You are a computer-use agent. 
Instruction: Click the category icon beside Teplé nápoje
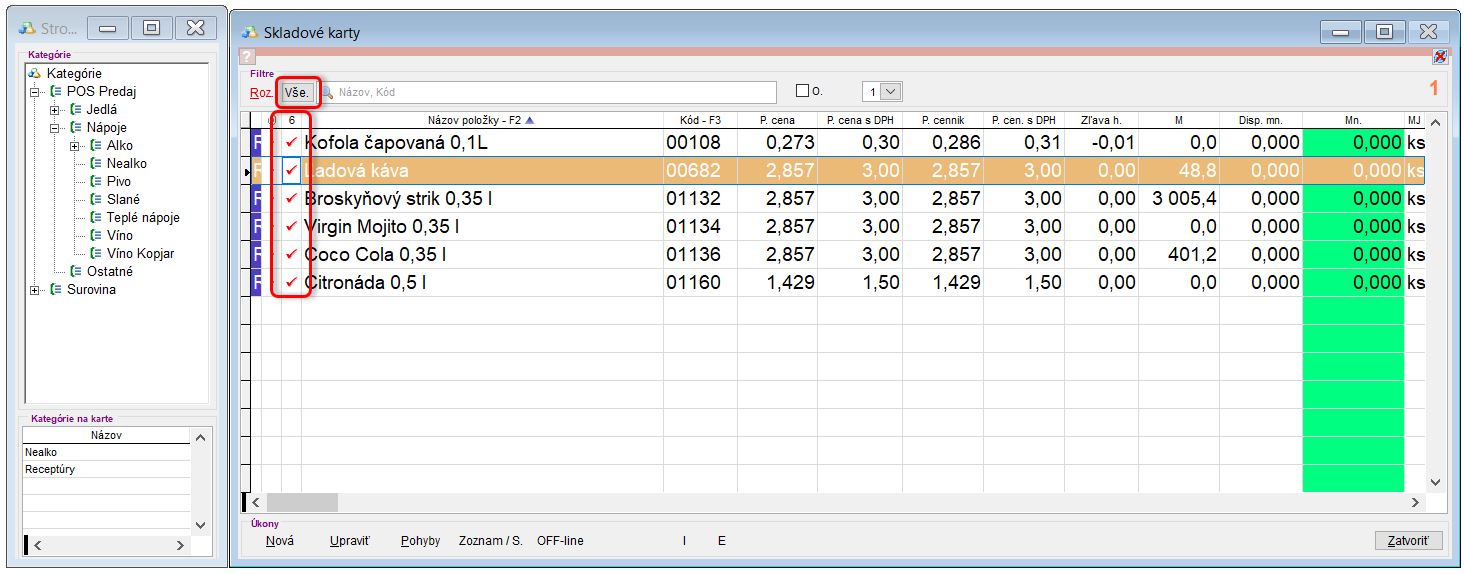click(x=96, y=217)
